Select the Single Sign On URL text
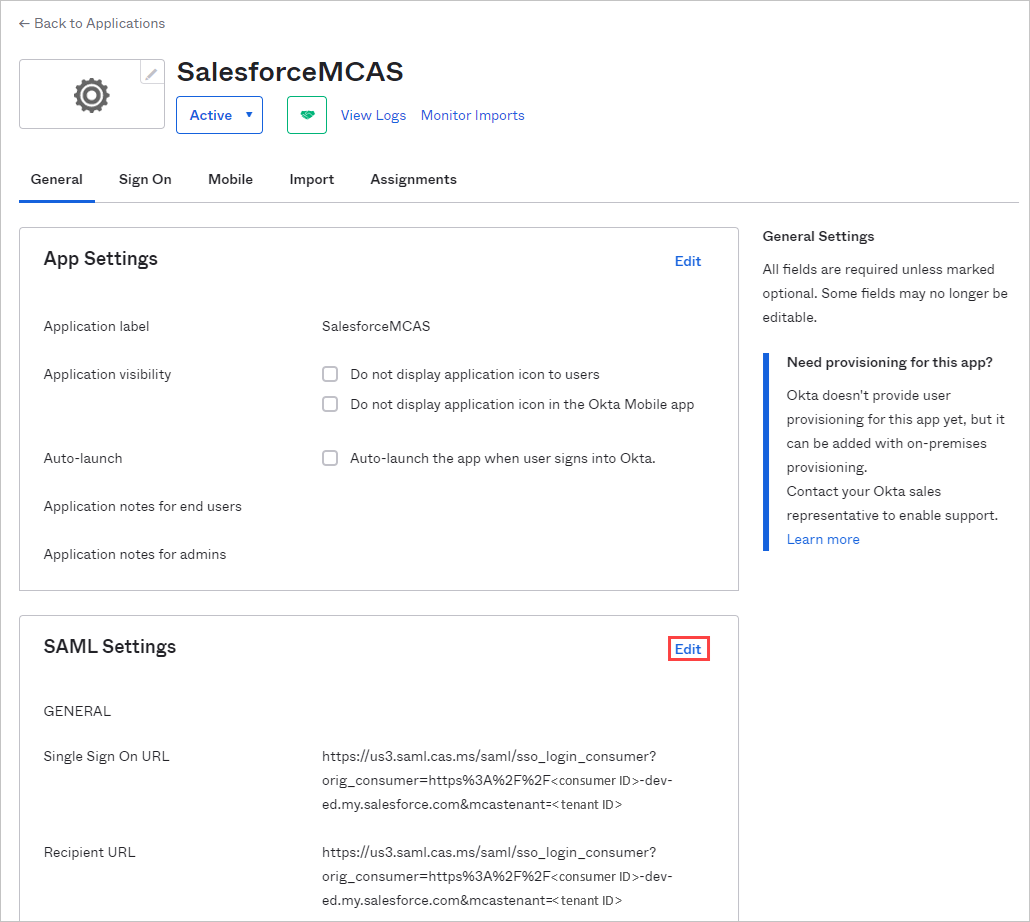Screen dimensions: 1030x922 [x=497, y=780]
